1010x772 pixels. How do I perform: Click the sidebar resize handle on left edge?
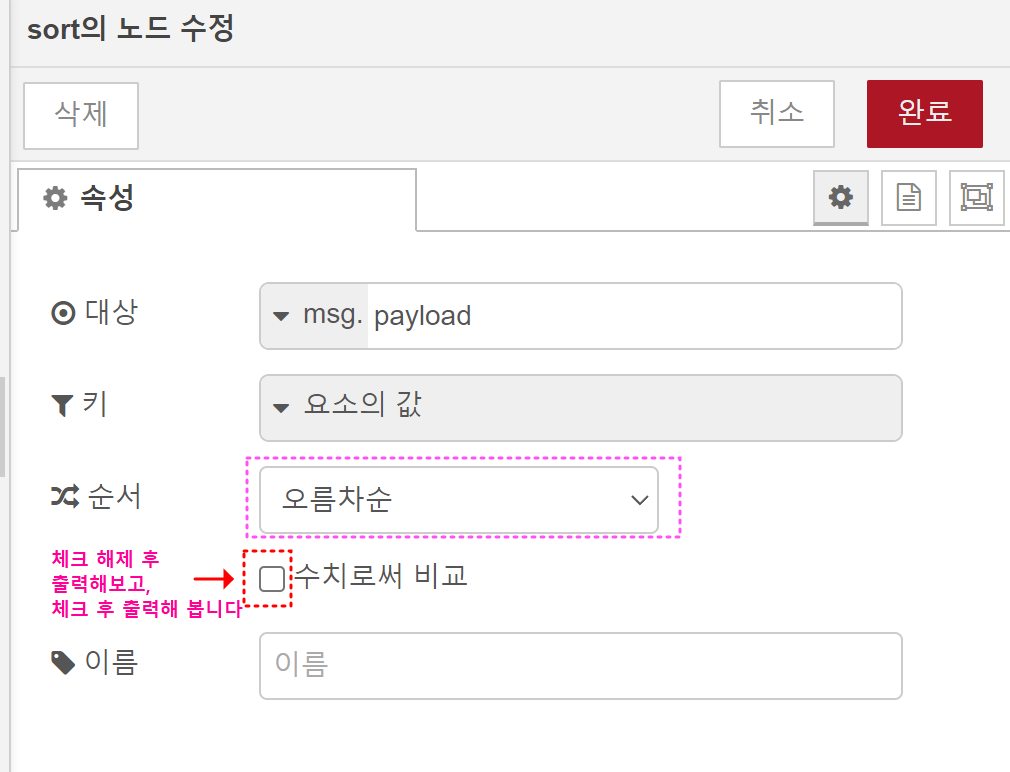coord(3,426)
